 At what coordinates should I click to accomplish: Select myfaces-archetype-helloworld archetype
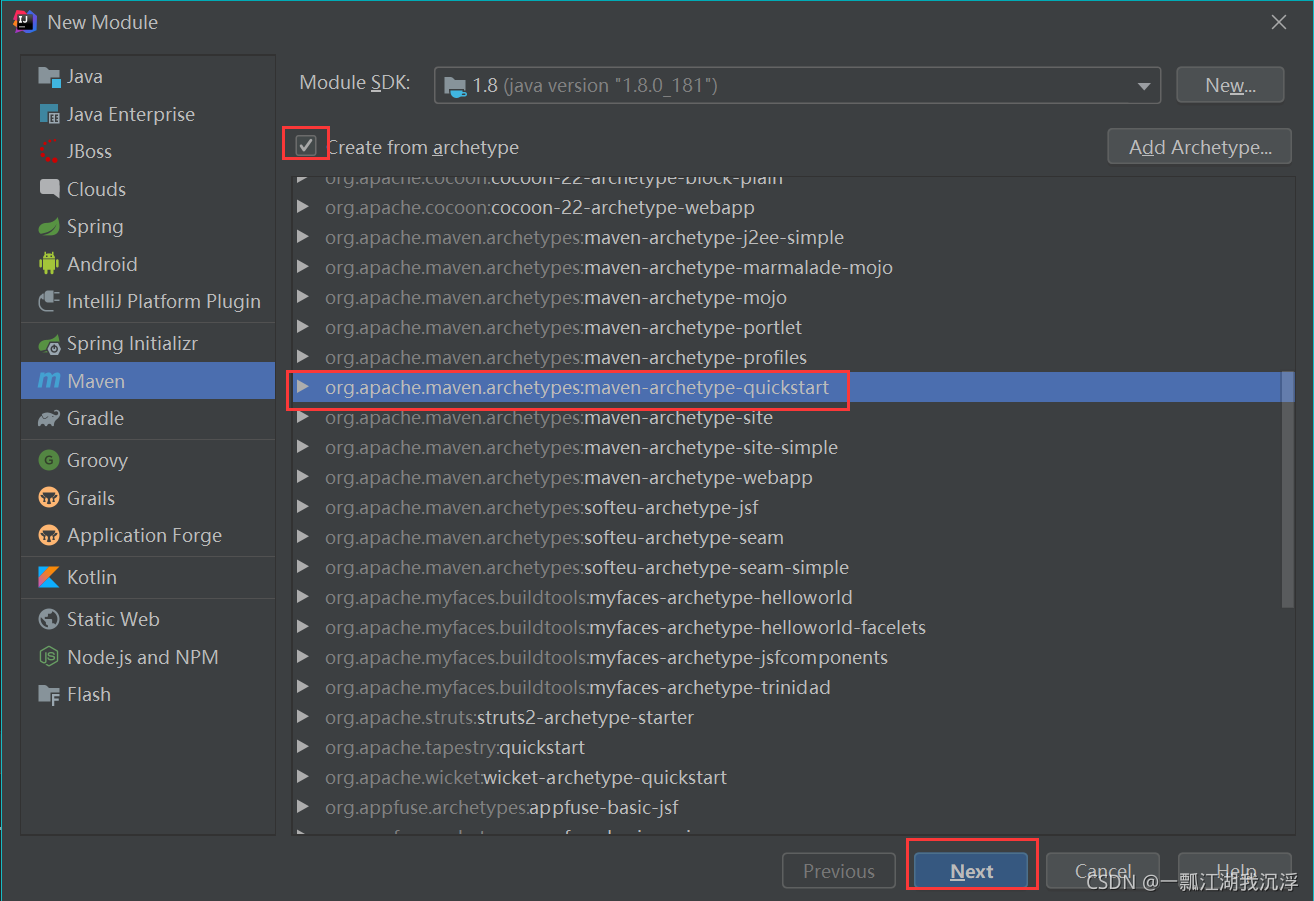click(786, 598)
